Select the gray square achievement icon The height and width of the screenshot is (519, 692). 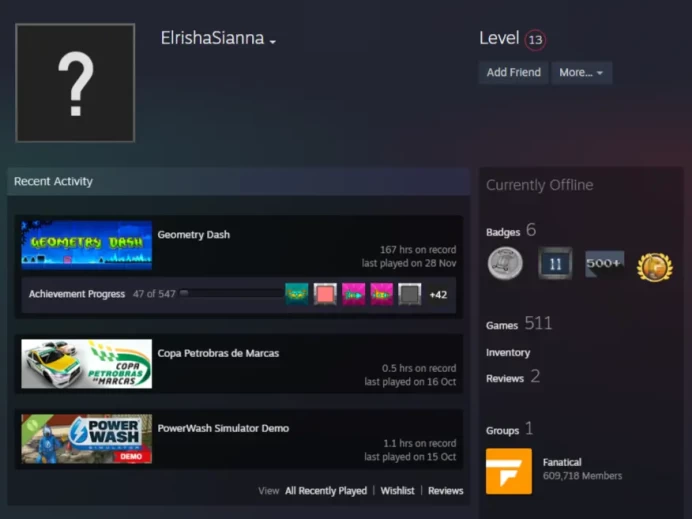click(x=410, y=294)
